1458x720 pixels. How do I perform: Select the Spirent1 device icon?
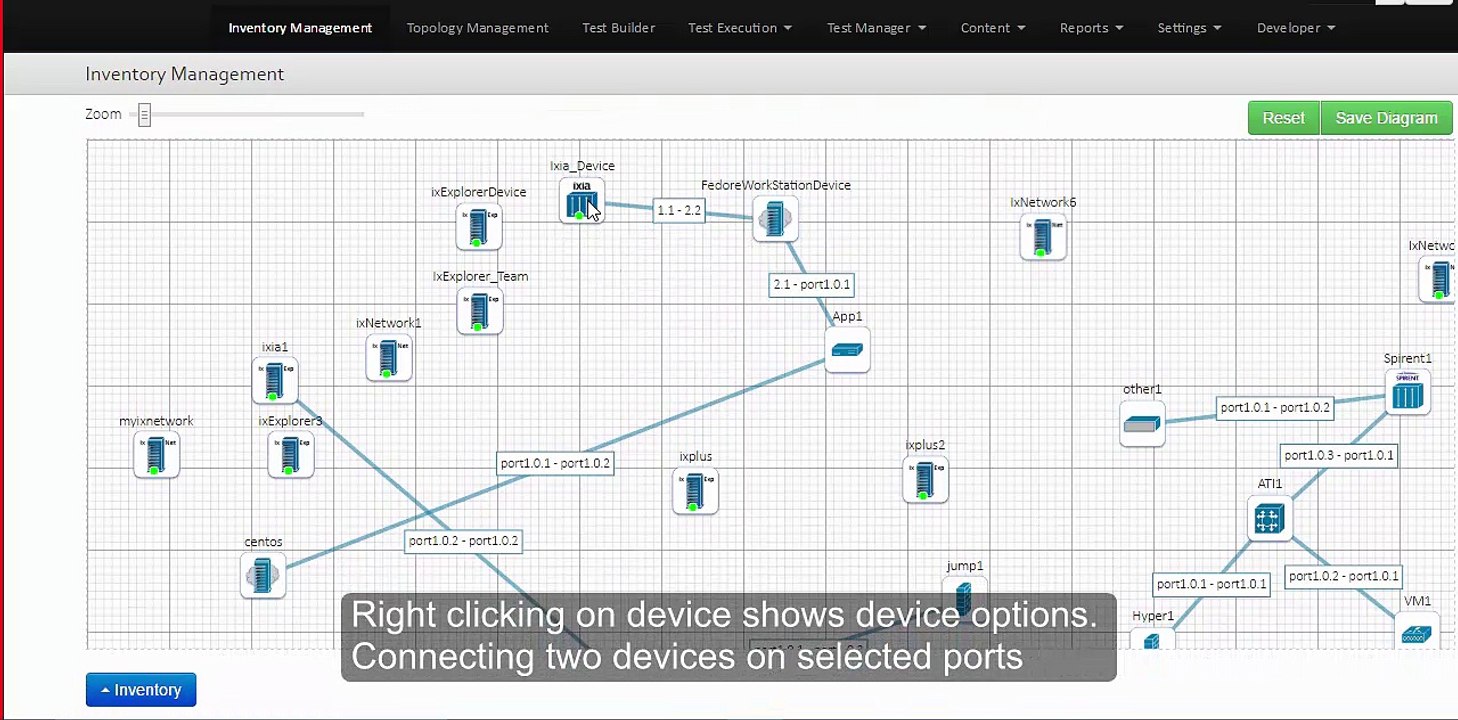point(1407,393)
